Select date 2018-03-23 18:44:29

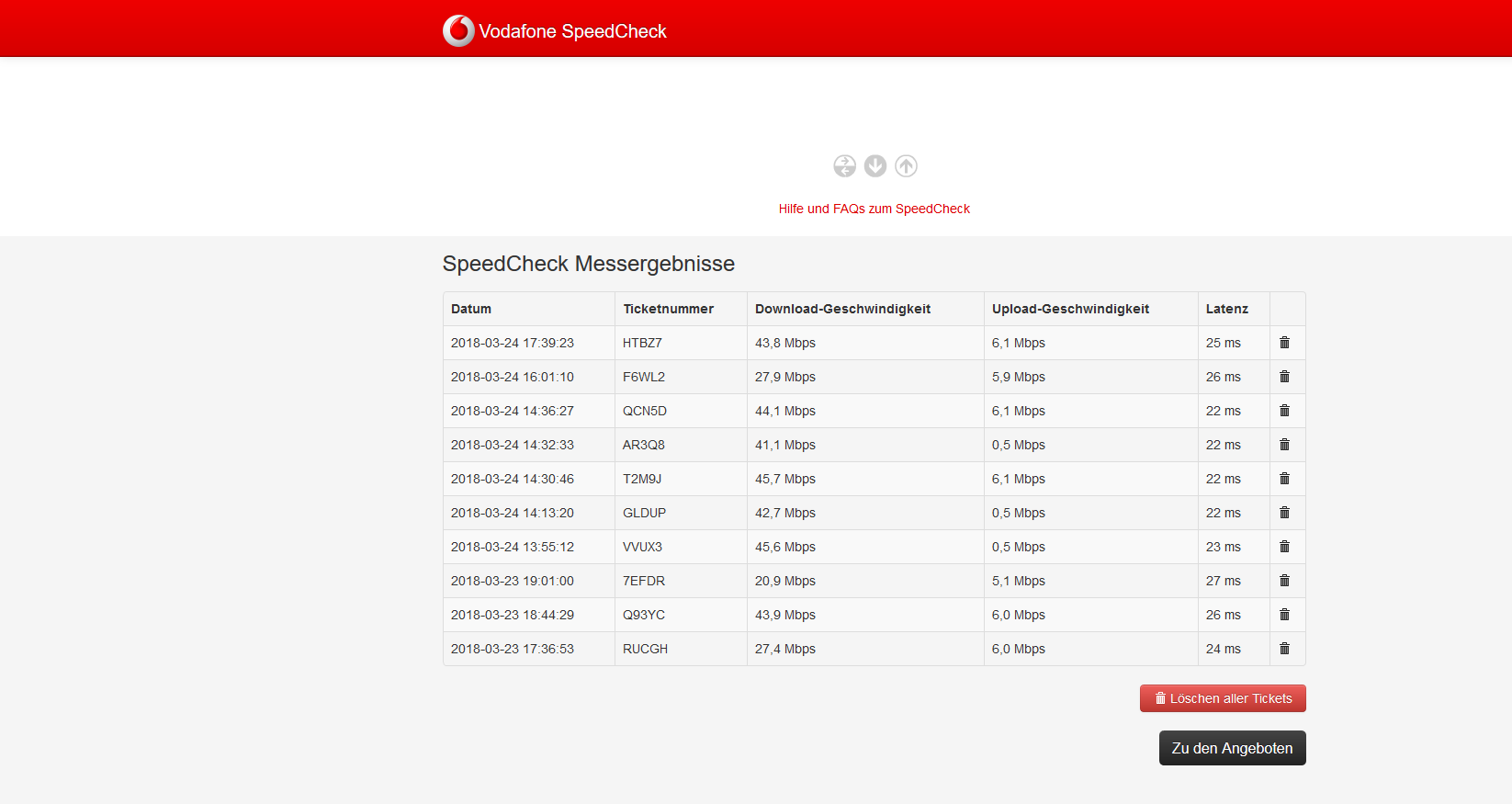click(513, 615)
